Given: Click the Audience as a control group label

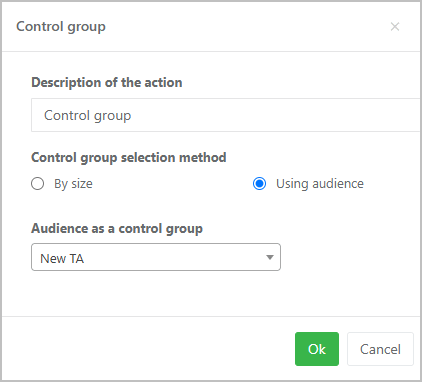Looking at the screenshot, I should pos(117,229).
